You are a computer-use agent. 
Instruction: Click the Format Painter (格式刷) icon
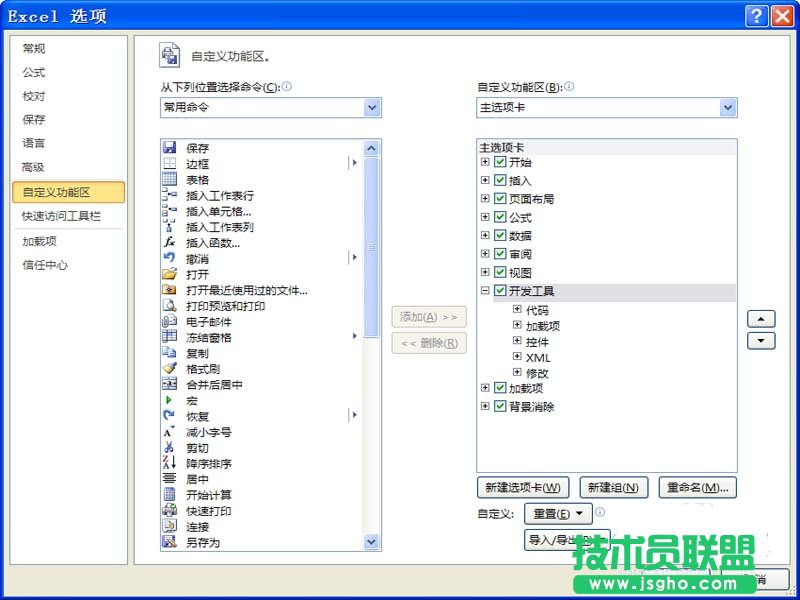pyautogui.click(x=169, y=369)
